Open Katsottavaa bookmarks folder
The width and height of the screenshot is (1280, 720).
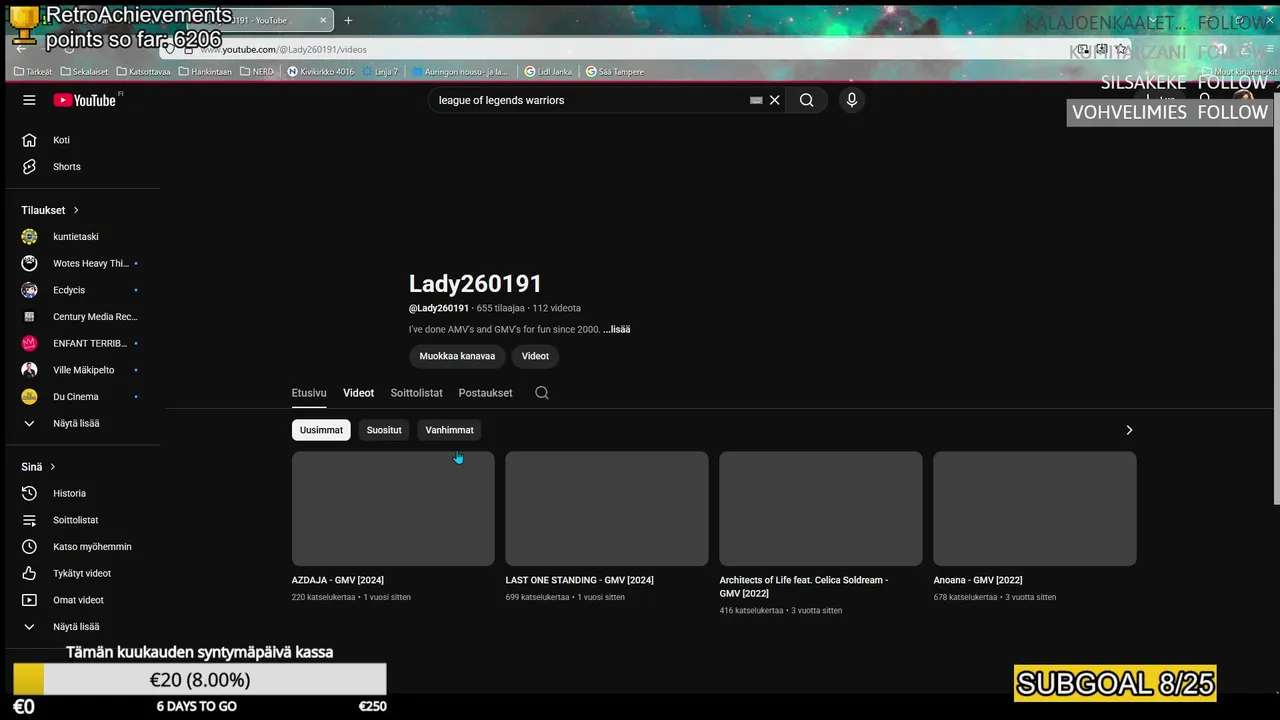pyautogui.click(x=143, y=72)
